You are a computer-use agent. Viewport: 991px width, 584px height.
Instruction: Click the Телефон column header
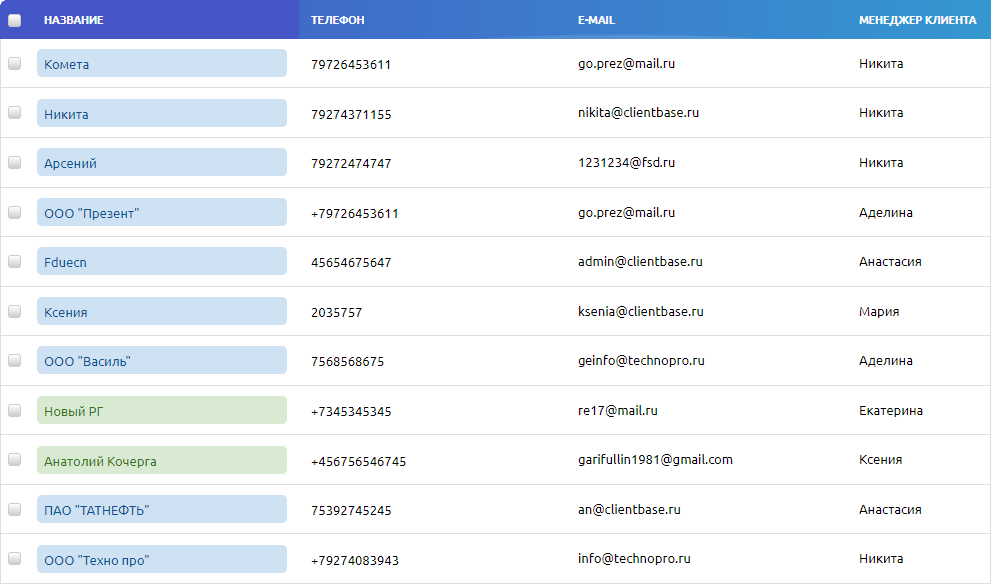(x=337, y=20)
